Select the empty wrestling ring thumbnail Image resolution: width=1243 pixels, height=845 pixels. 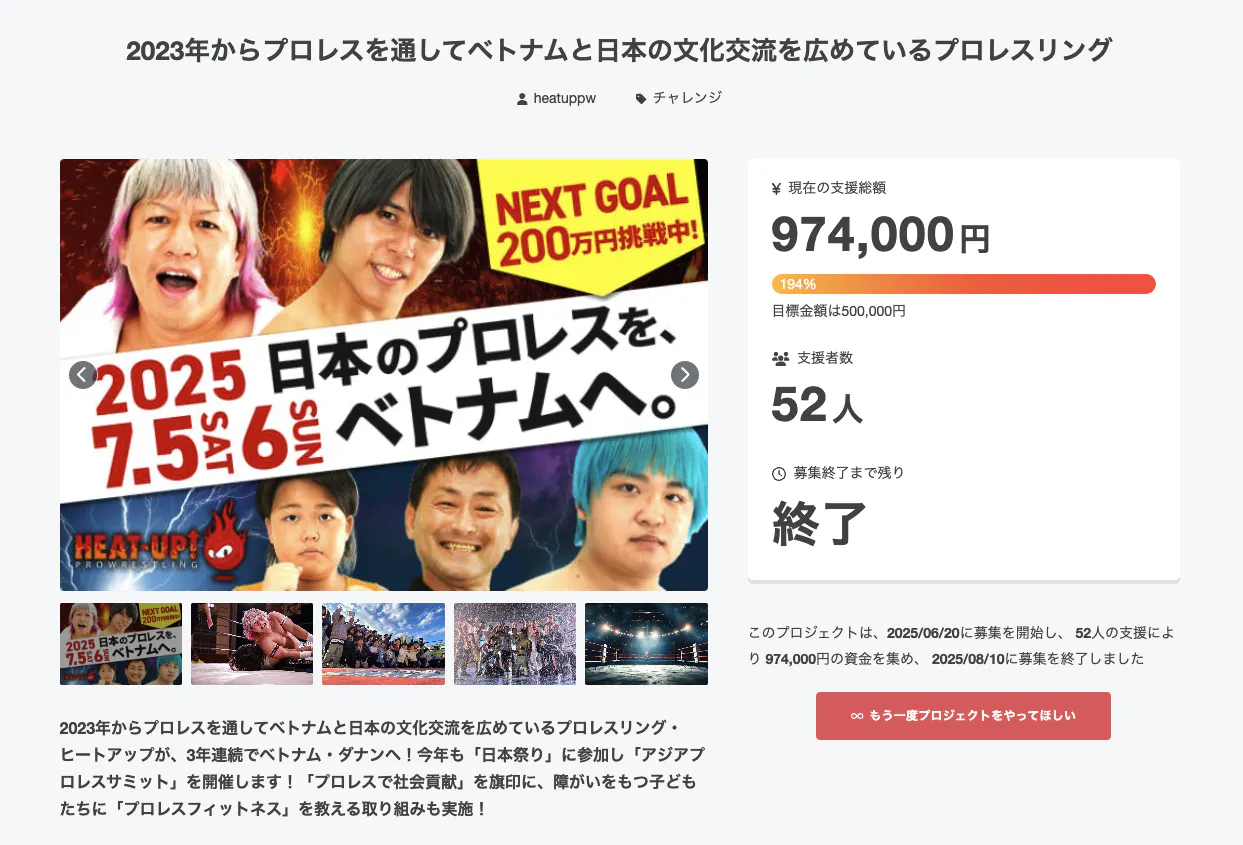(646, 644)
